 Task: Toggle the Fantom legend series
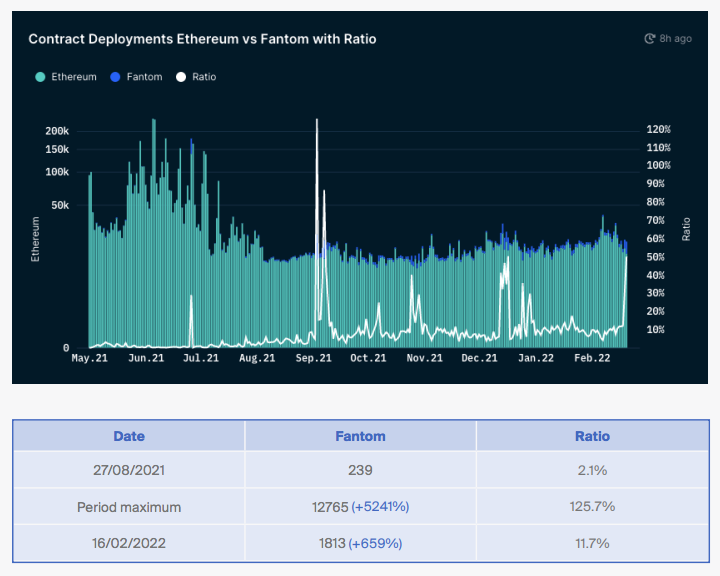coord(144,77)
